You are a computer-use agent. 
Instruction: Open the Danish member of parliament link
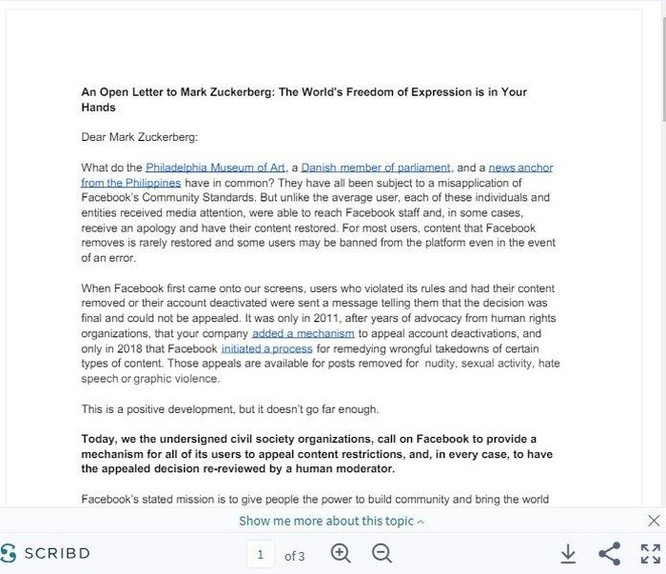tap(376, 167)
